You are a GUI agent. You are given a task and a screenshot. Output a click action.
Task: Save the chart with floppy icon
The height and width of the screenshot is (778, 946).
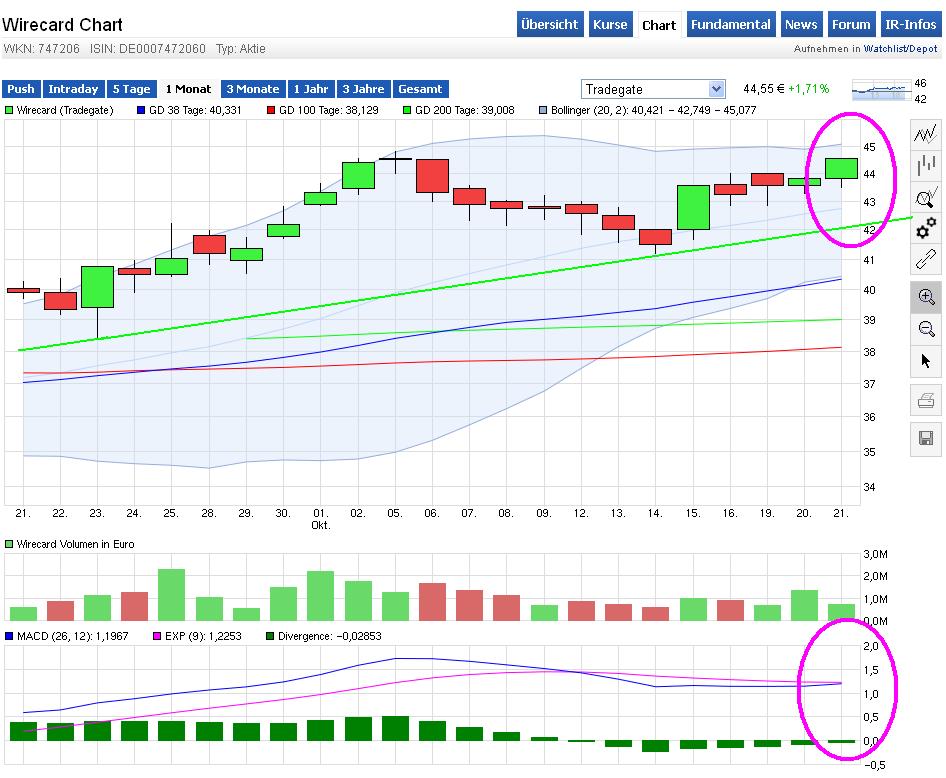[x=925, y=438]
